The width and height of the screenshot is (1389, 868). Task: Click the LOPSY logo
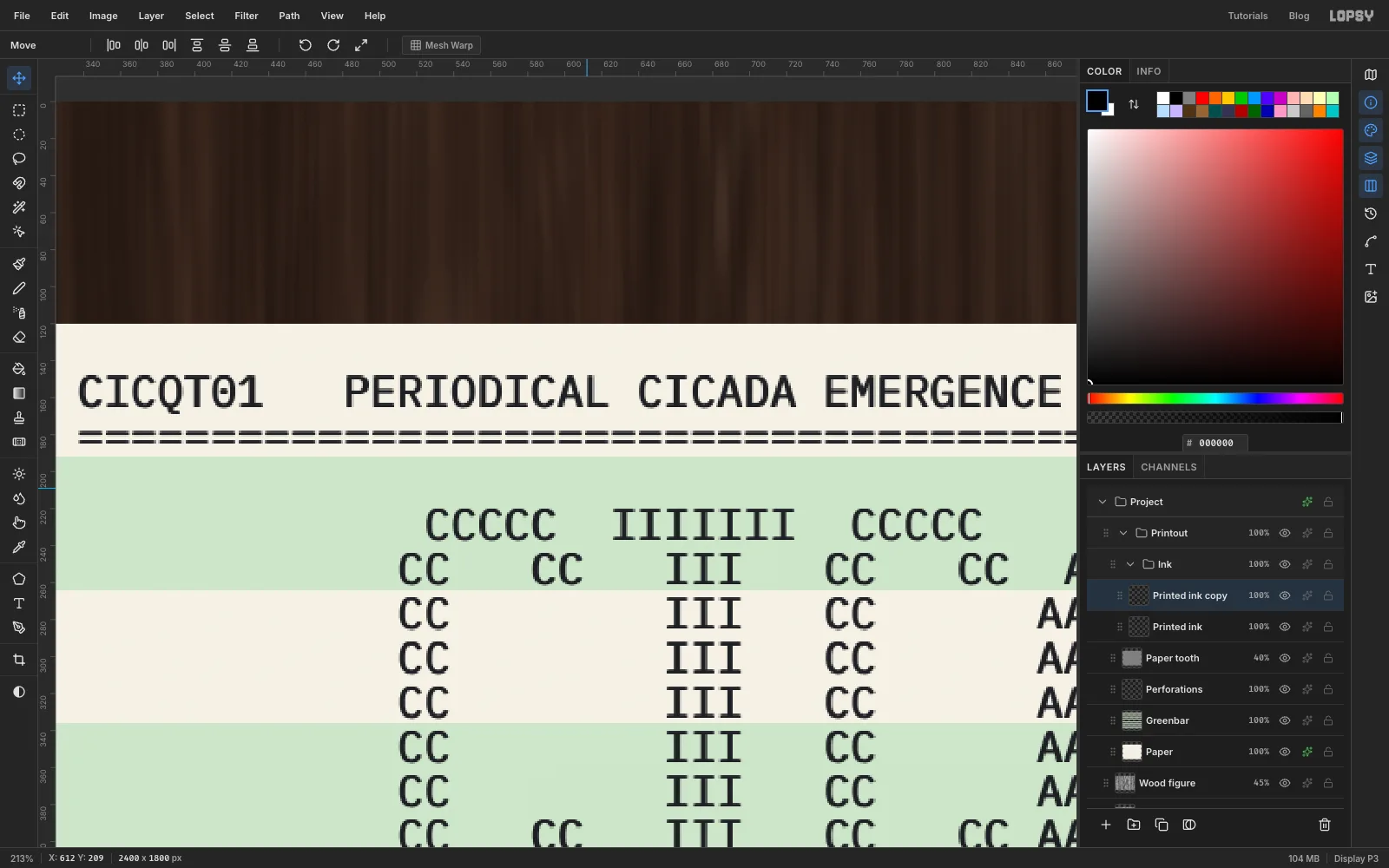1352,16
